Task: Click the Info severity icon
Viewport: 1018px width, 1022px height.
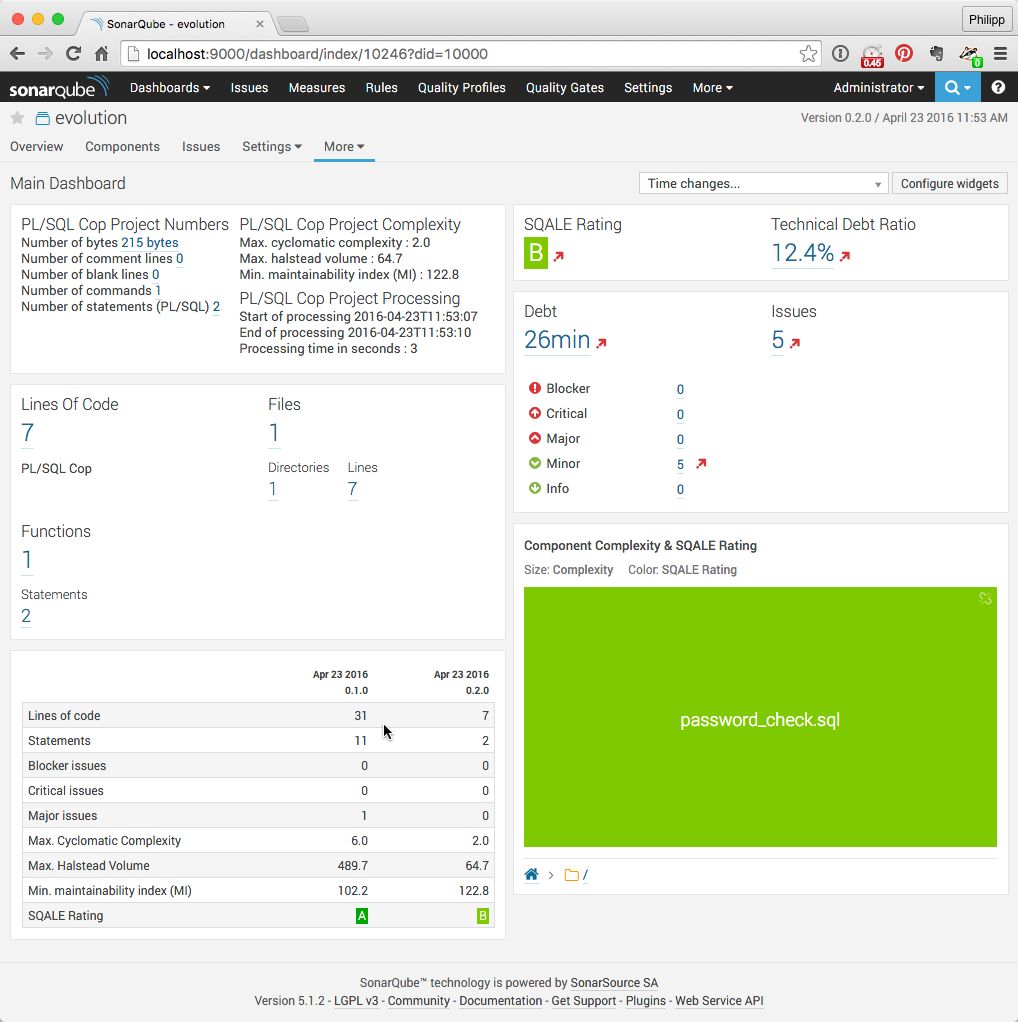Action: 534,488
